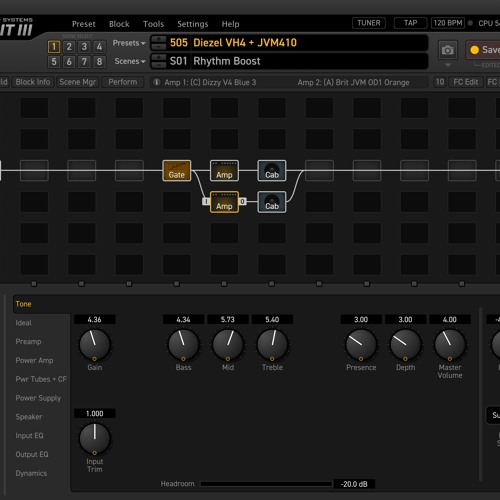Switch to the Output EQ page
Image resolution: width=500 pixels, height=500 pixels.
[x=32, y=455]
